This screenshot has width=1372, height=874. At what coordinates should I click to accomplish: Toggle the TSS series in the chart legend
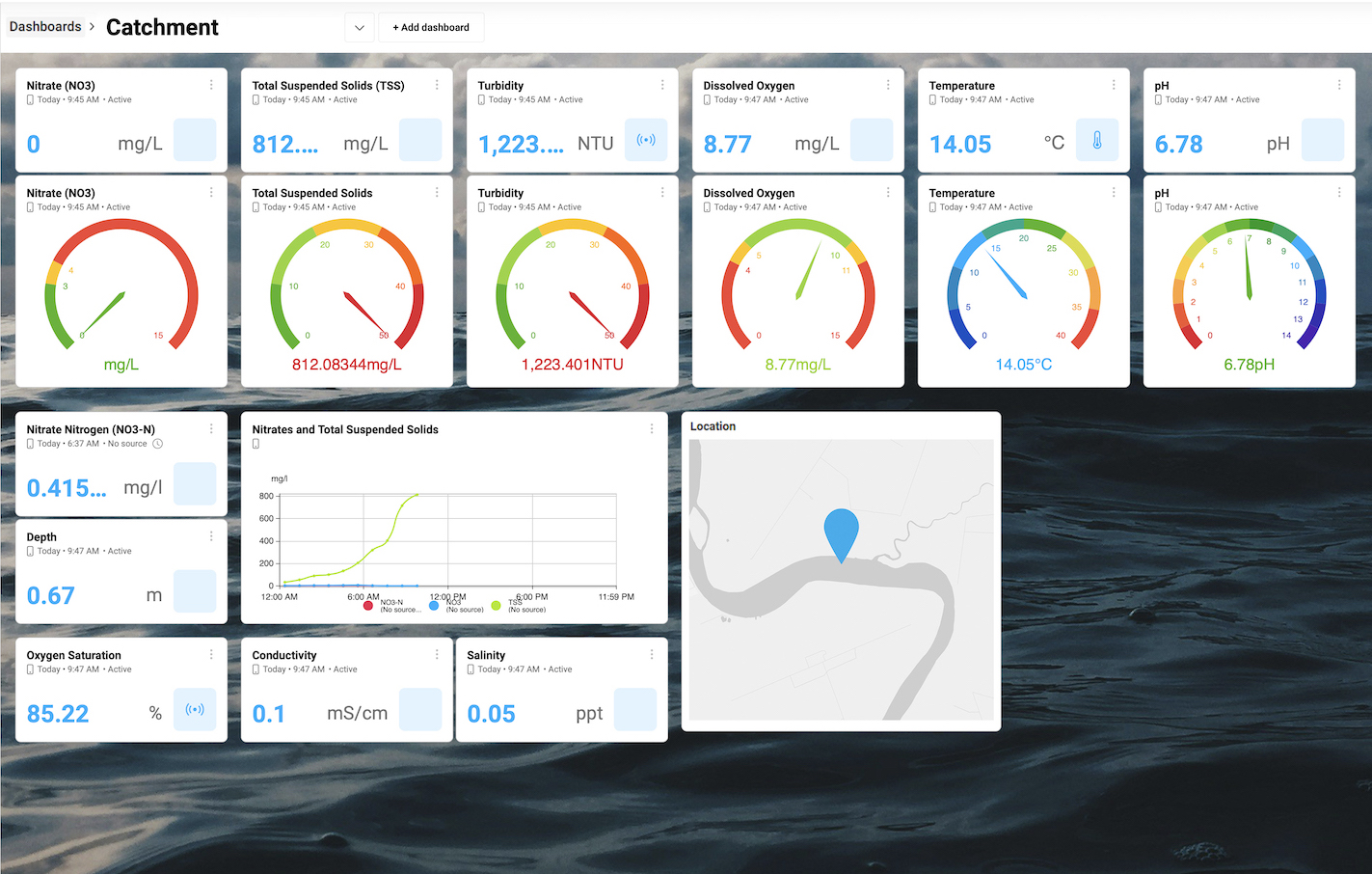click(x=498, y=606)
